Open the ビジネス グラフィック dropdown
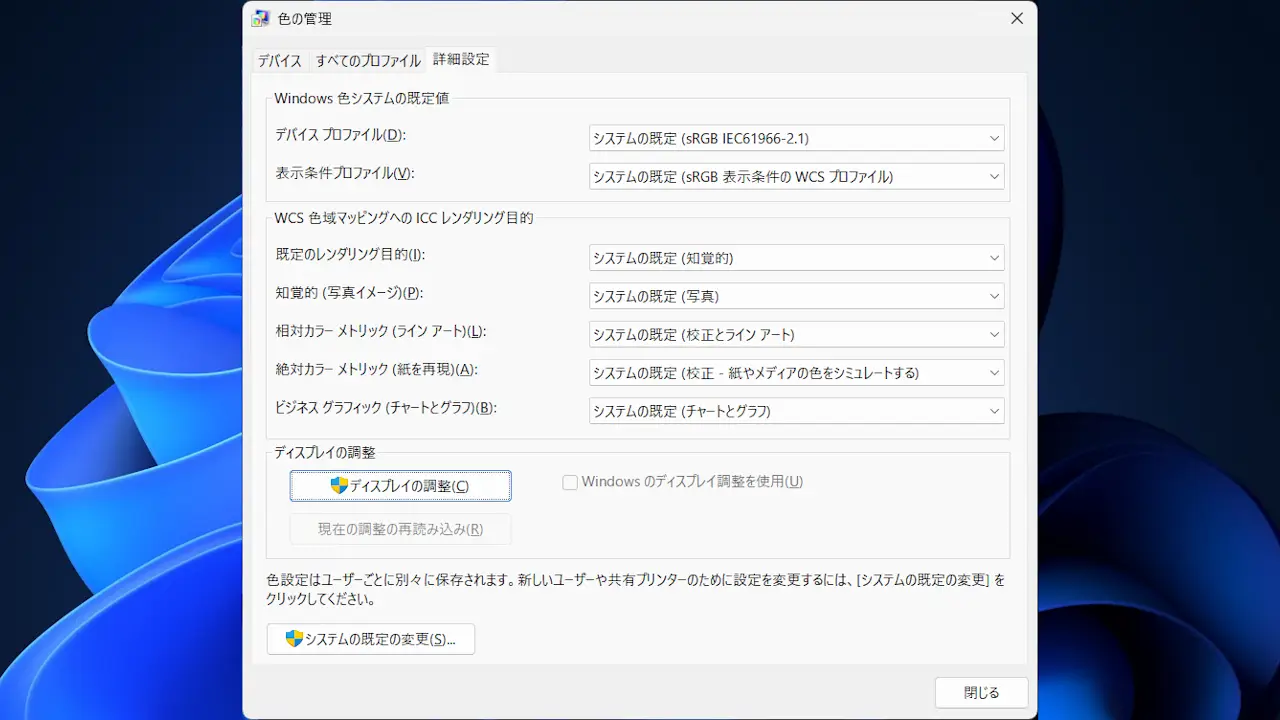 (x=796, y=411)
